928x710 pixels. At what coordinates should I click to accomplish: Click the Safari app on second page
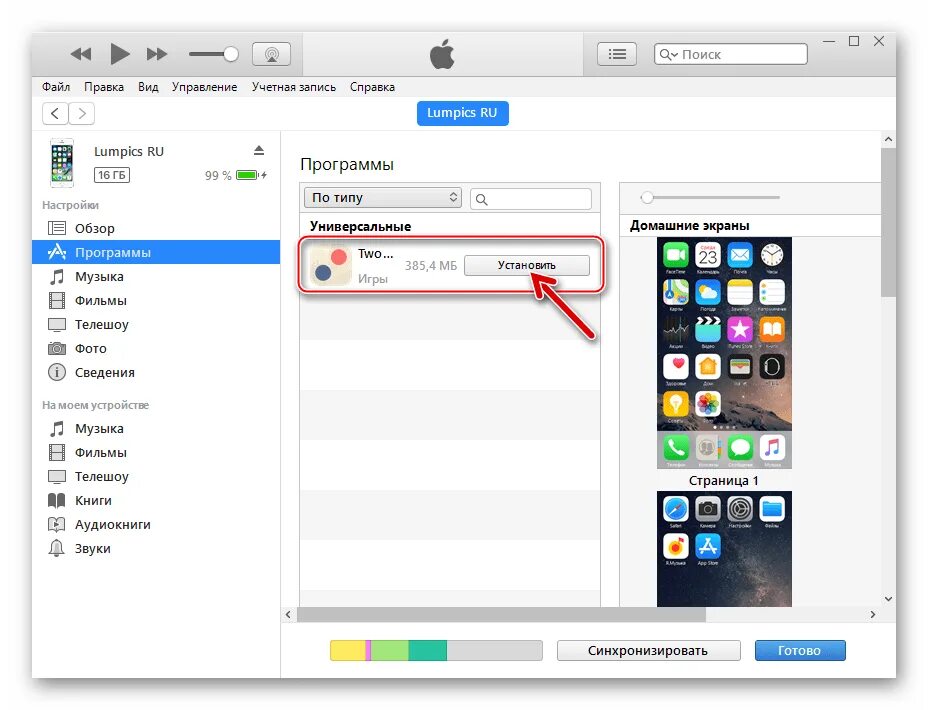pos(676,509)
